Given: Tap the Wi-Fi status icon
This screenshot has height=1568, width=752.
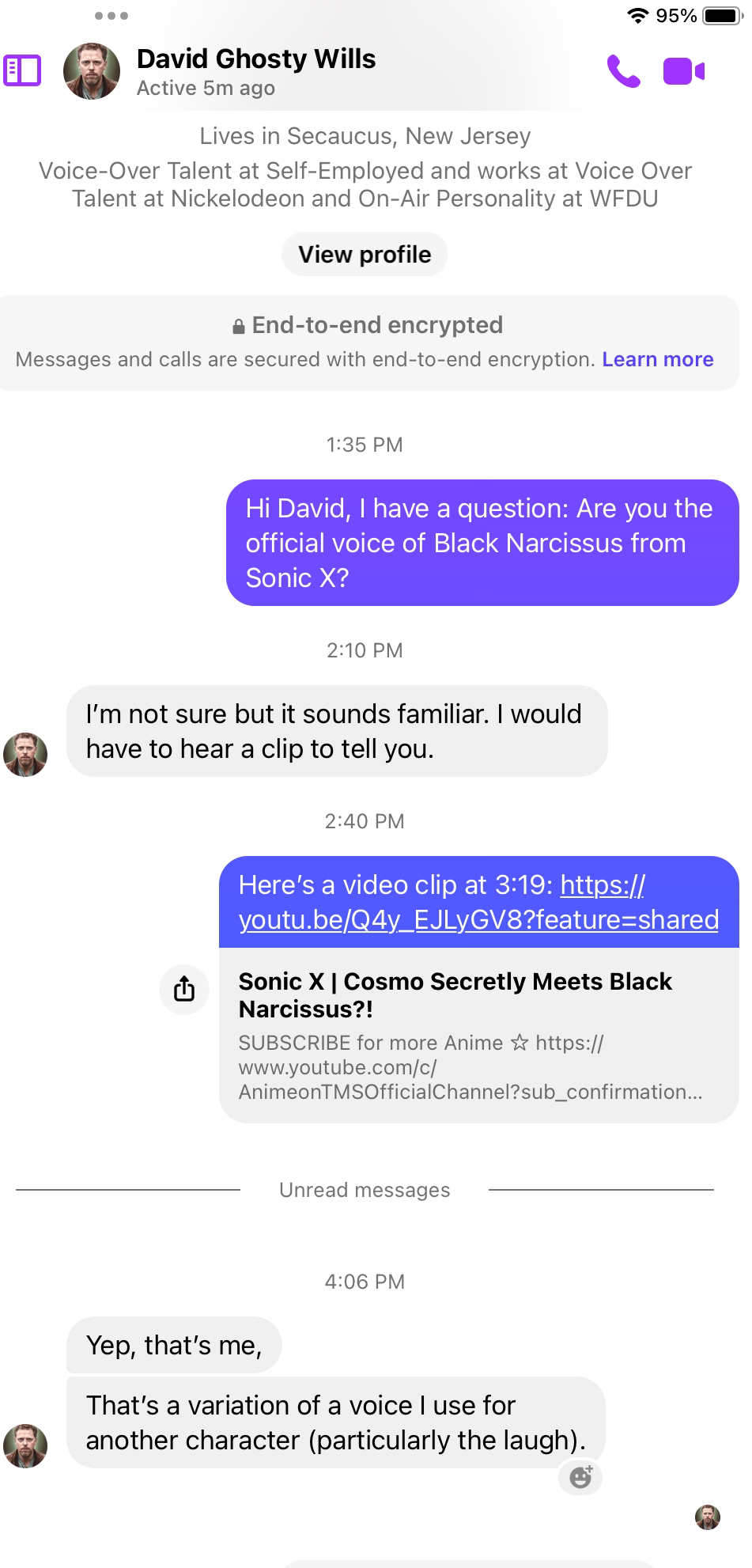Looking at the screenshot, I should [637, 16].
